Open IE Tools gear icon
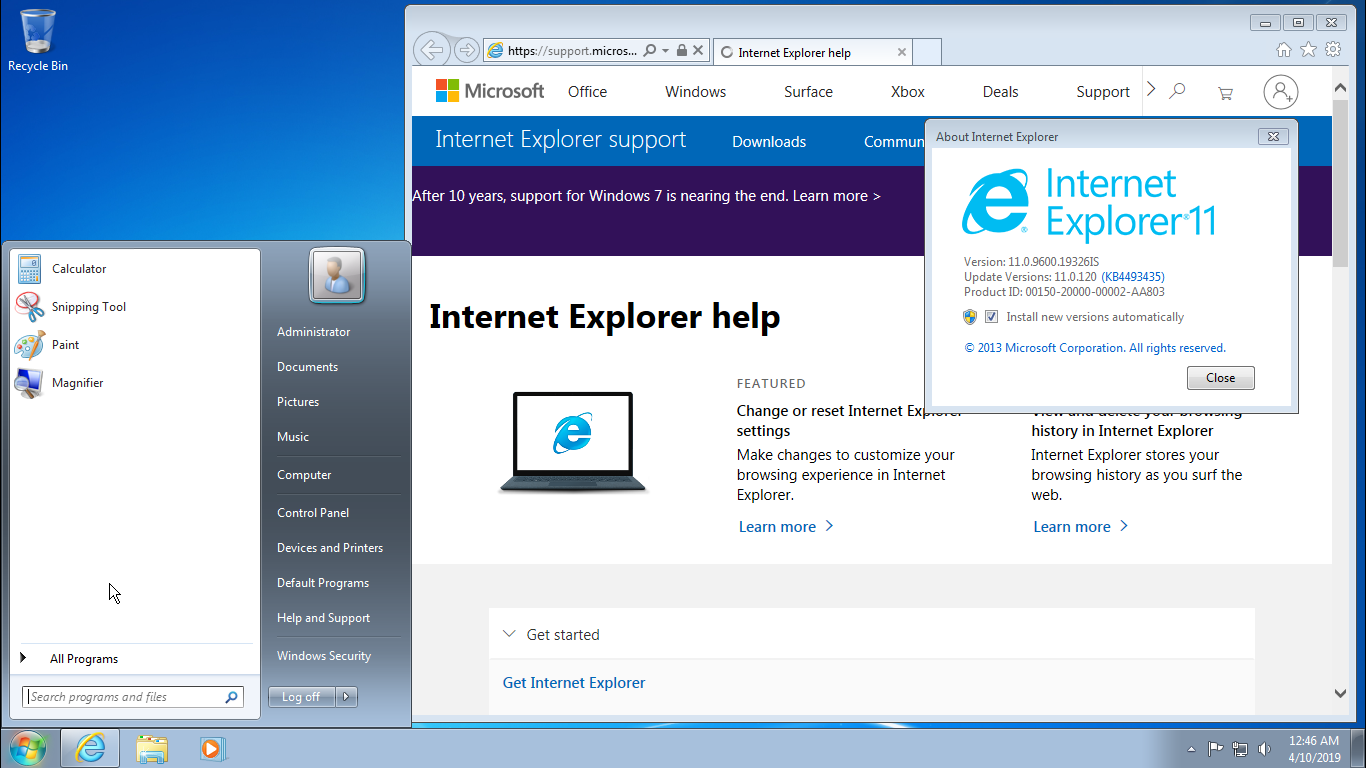Image resolution: width=1366 pixels, height=768 pixels. coord(1333,49)
